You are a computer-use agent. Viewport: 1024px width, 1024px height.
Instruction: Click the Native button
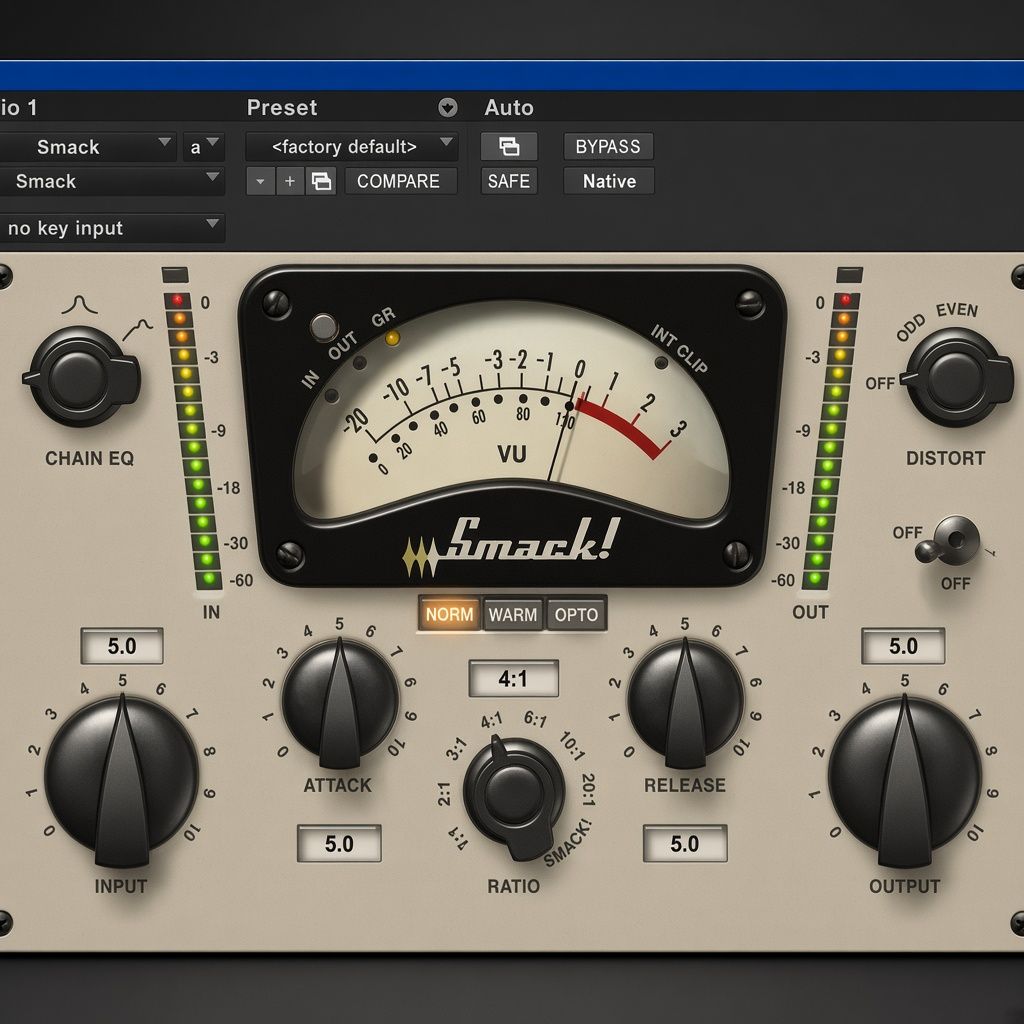(609, 181)
